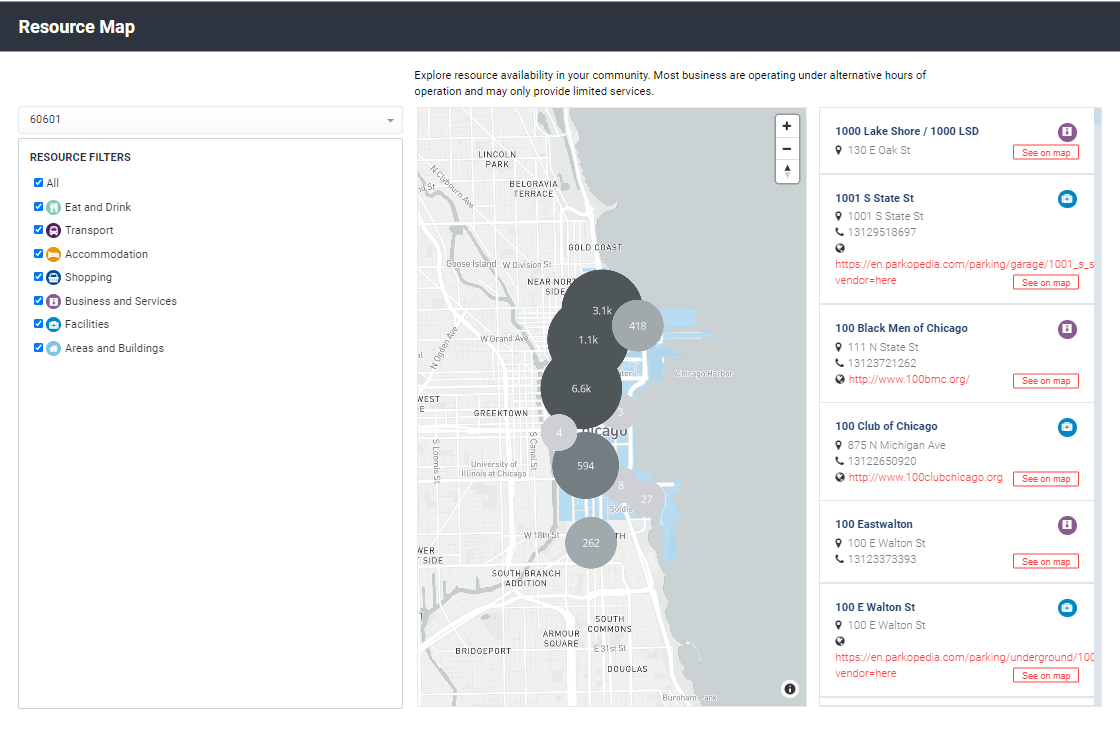The height and width of the screenshot is (729, 1120).
Task: See 100 Club of Chicago on map
Action: pos(1046,479)
